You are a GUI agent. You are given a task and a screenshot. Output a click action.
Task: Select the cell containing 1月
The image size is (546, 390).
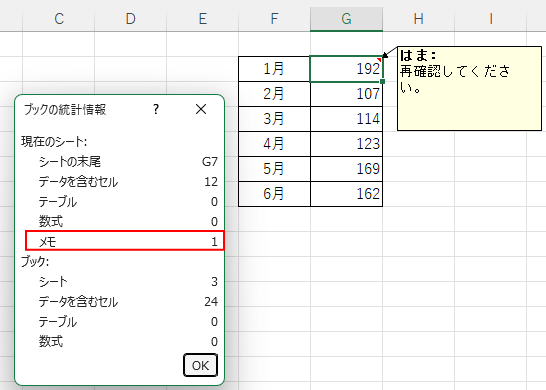[x=274, y=69]
